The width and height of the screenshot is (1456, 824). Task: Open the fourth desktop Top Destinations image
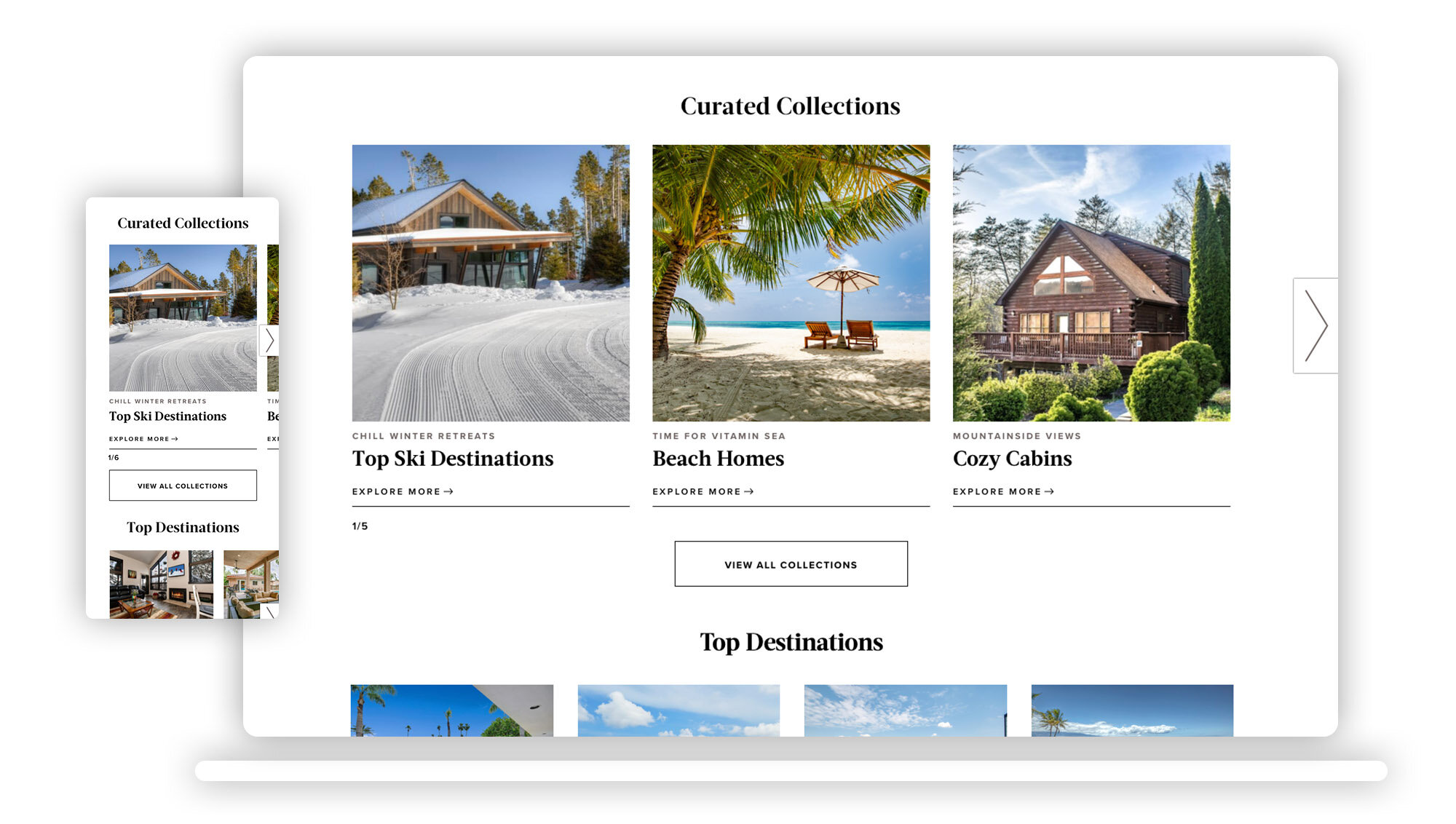pyautogui.click(x=1132, y=710)
